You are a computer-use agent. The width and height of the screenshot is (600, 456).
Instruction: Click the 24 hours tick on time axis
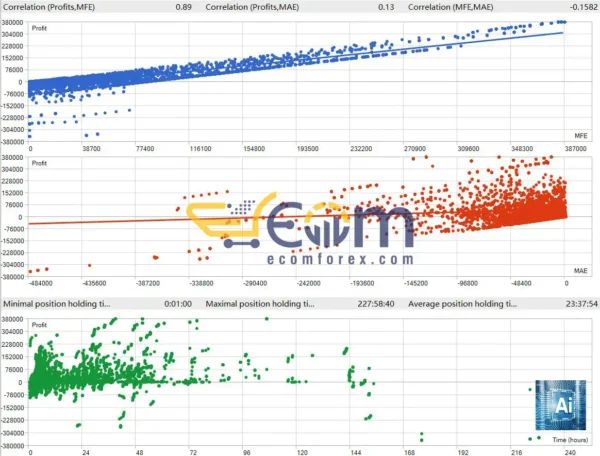(x=86, y=453)
